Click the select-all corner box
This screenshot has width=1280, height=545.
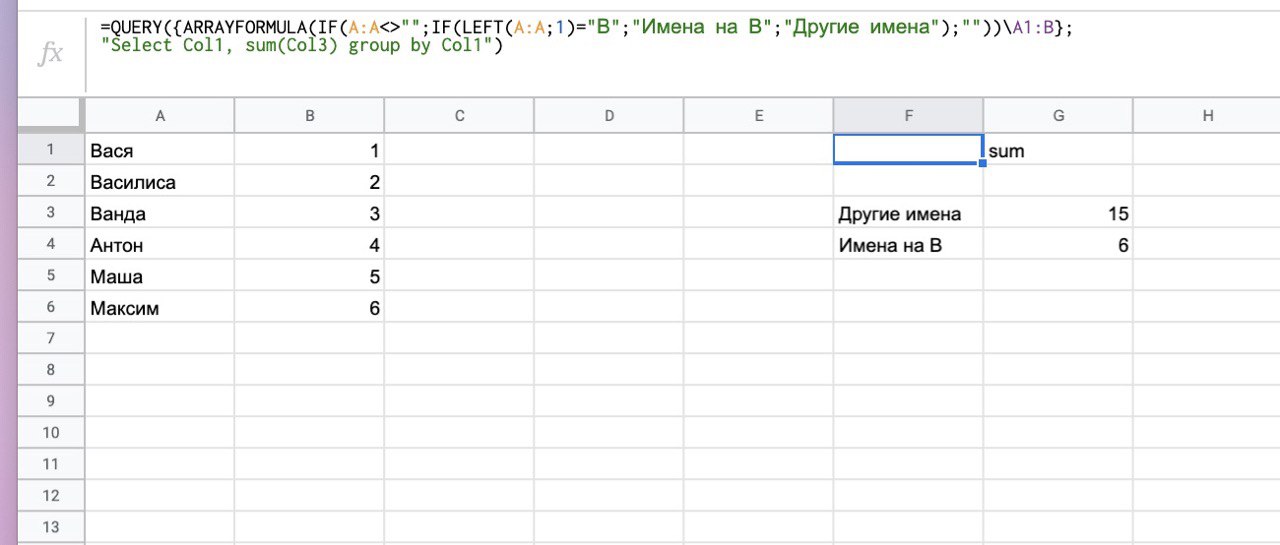coord(51,116)
